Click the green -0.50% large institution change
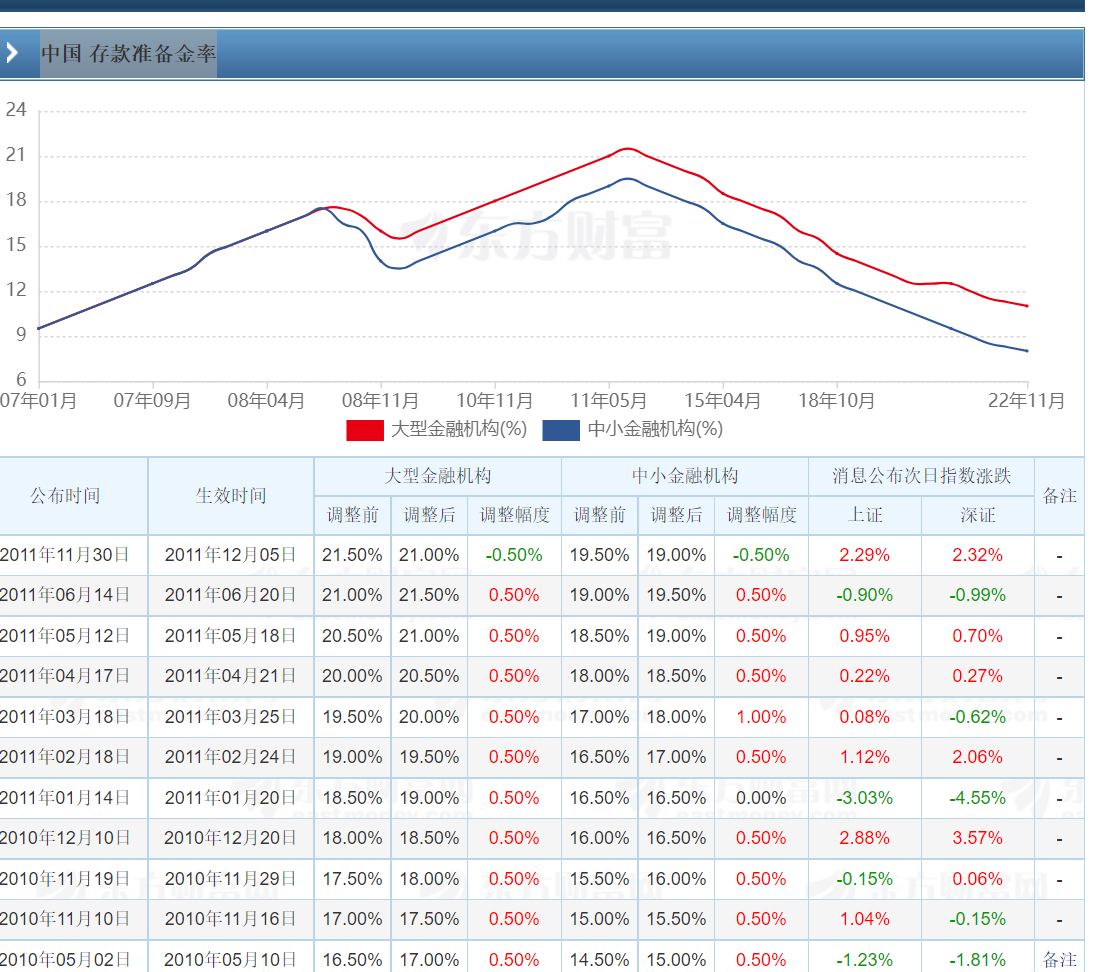The width and height of the screenshot is (1106, 972). pyautogui.click(x=514, y=555)
